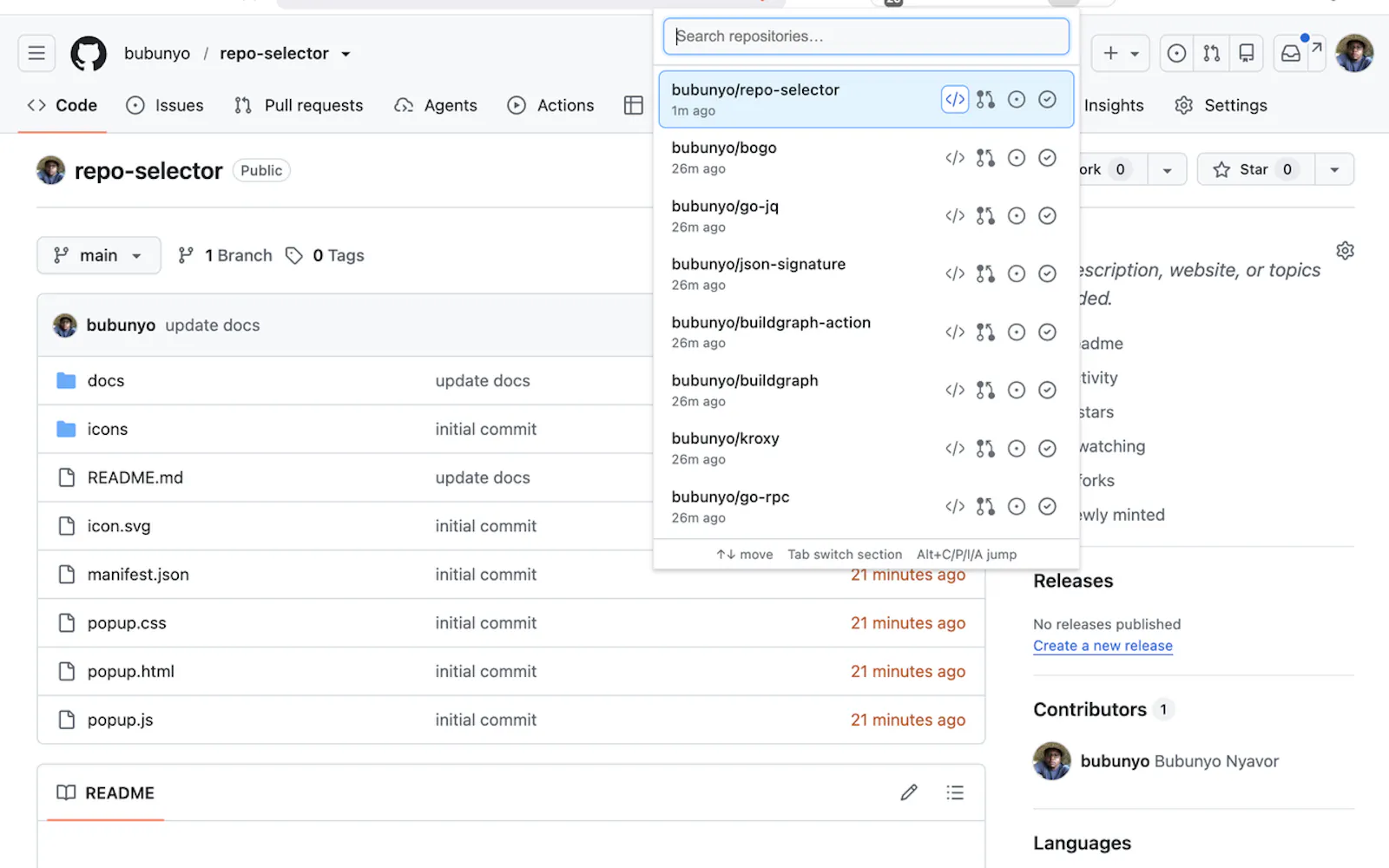This screenshot has width=1389, height=868.
Task: Expand the repo-selector repository switcher caret
Action: tap(346, 54)
